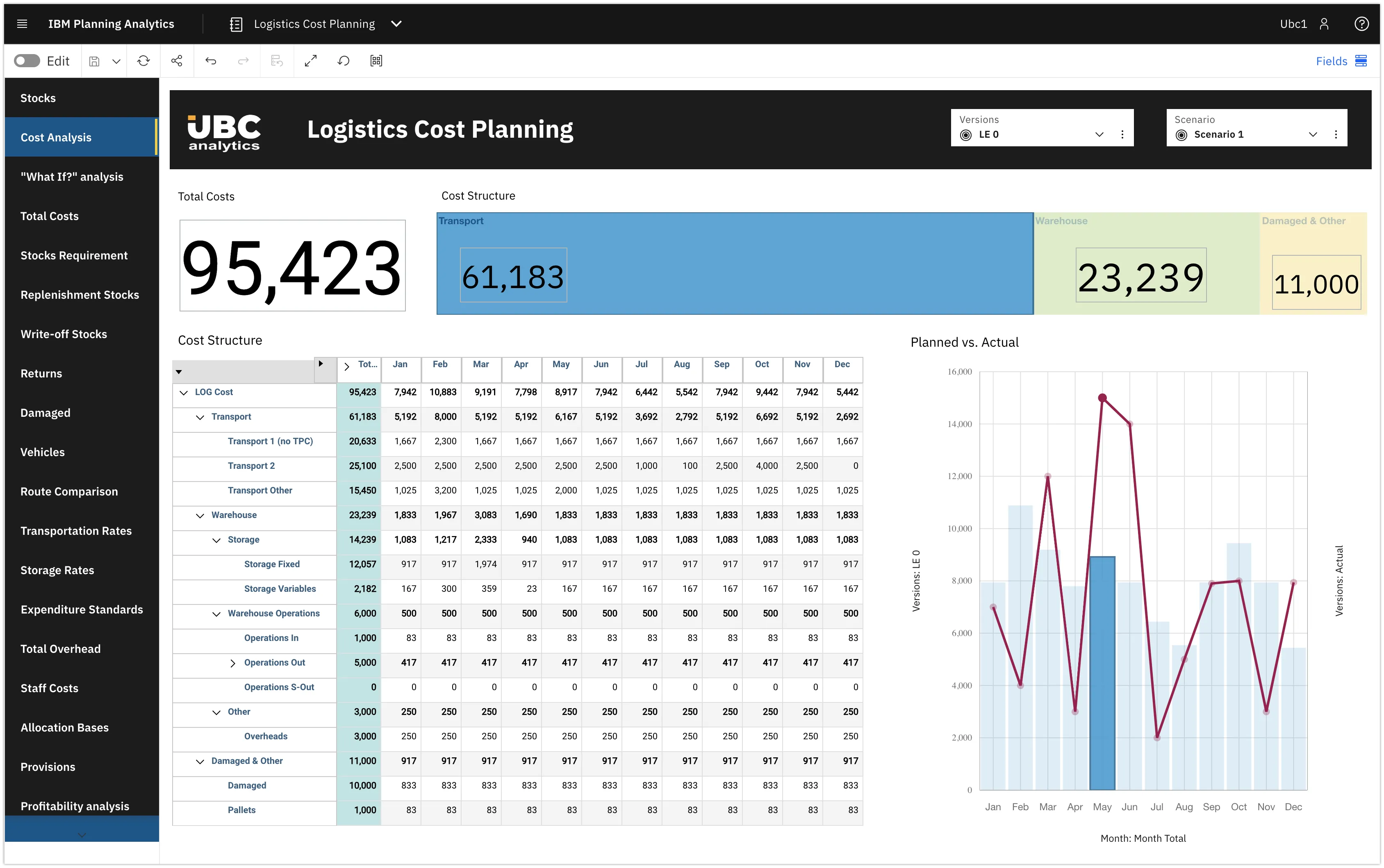Open the Versions dropdown chevron
Viewport: 1384px width, 868px height.
[1099, 134]
